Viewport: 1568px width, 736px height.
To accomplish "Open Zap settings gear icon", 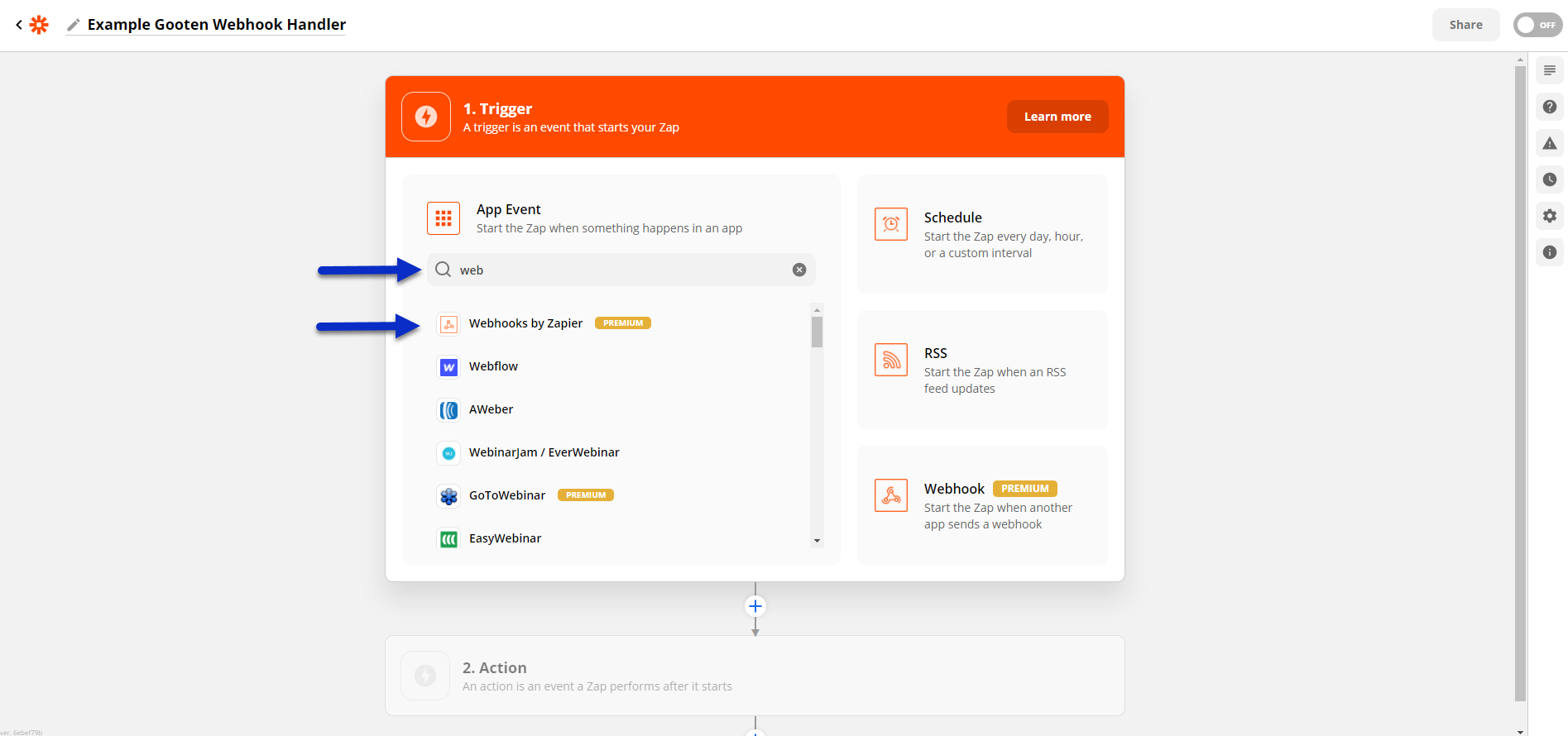I will 1550,216.
